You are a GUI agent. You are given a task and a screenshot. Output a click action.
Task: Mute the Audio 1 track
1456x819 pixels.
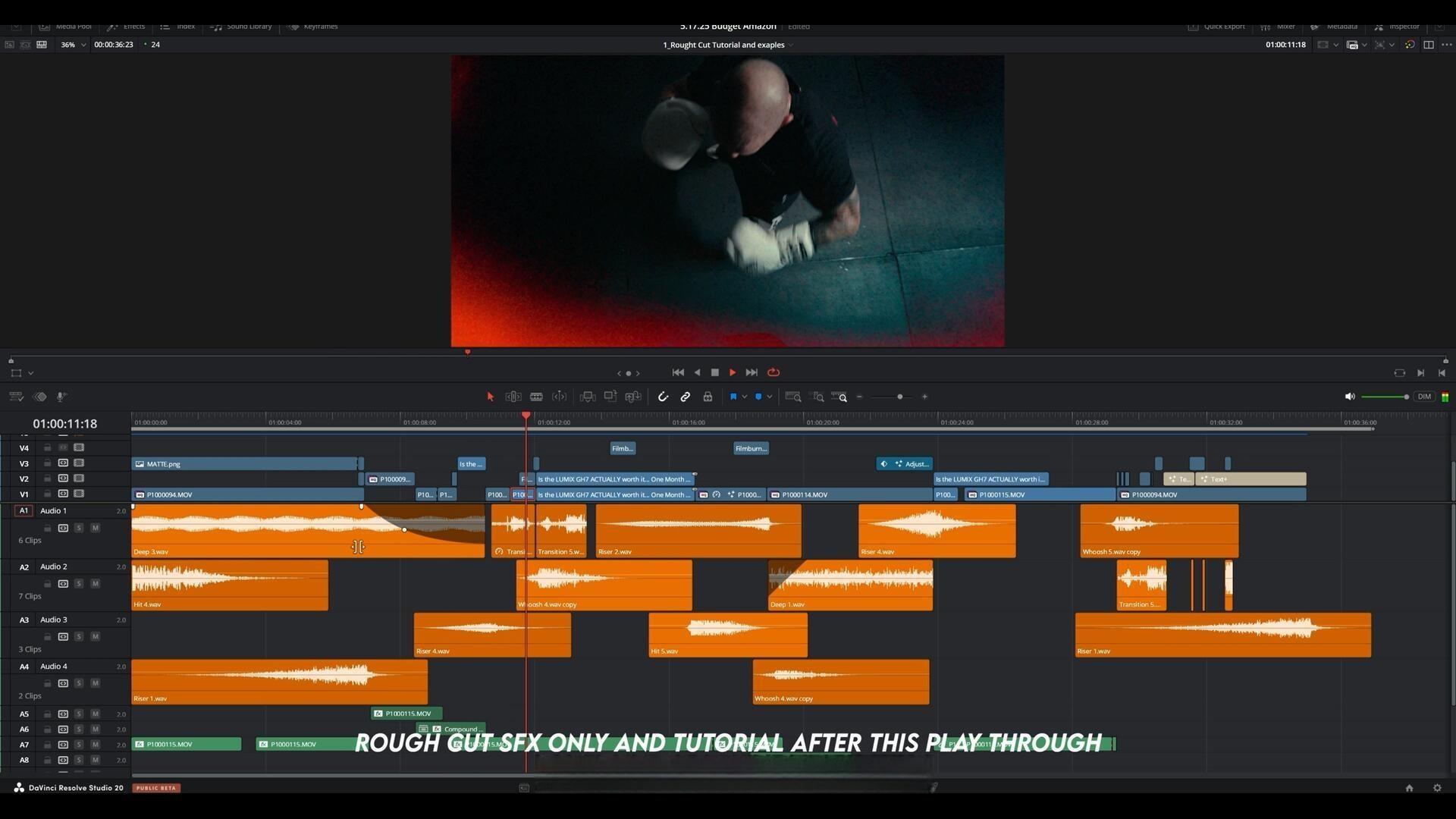click(95, 528)
